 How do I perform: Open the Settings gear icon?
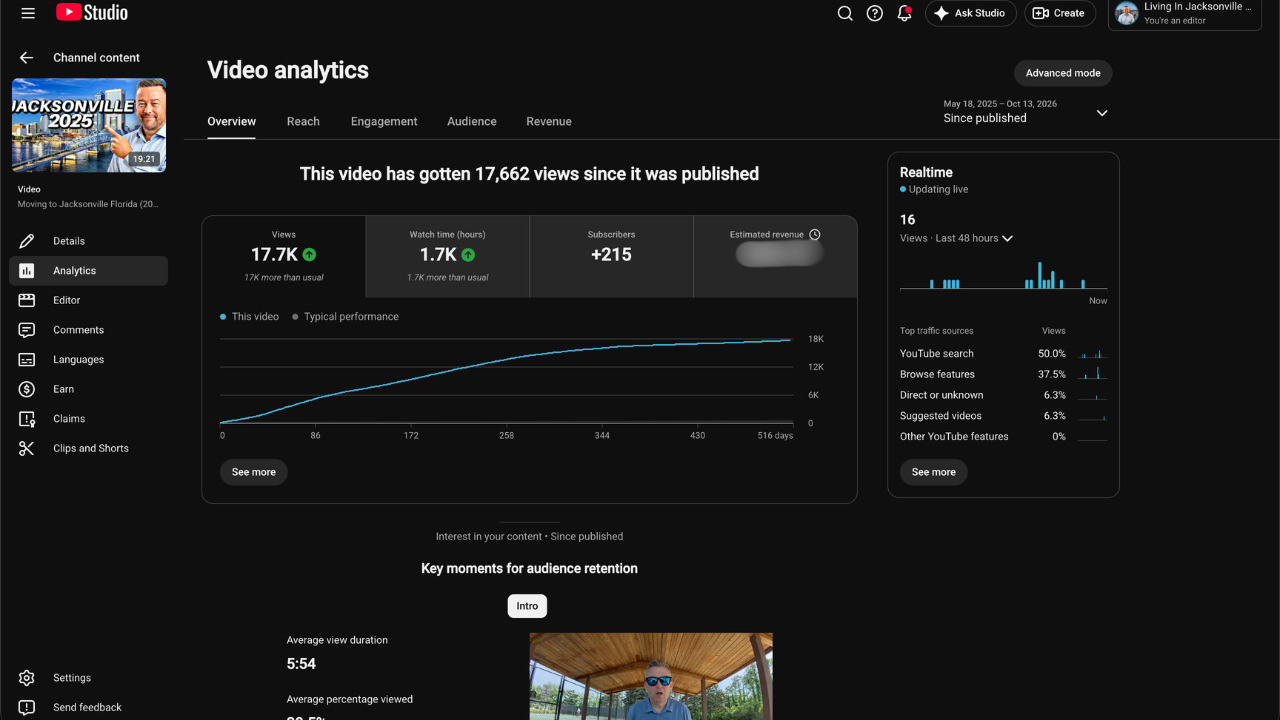point(27,678)
